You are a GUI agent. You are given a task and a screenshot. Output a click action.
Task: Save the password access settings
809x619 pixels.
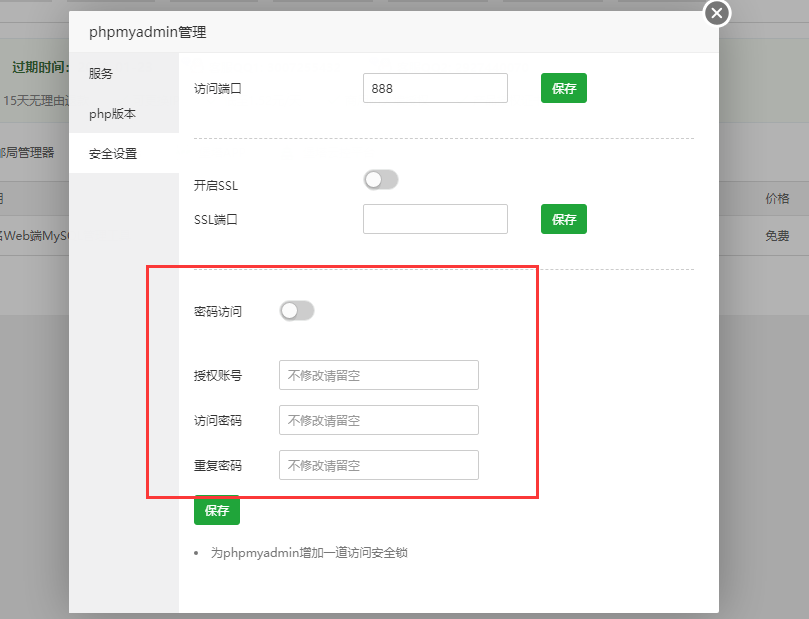coord(217,510)
